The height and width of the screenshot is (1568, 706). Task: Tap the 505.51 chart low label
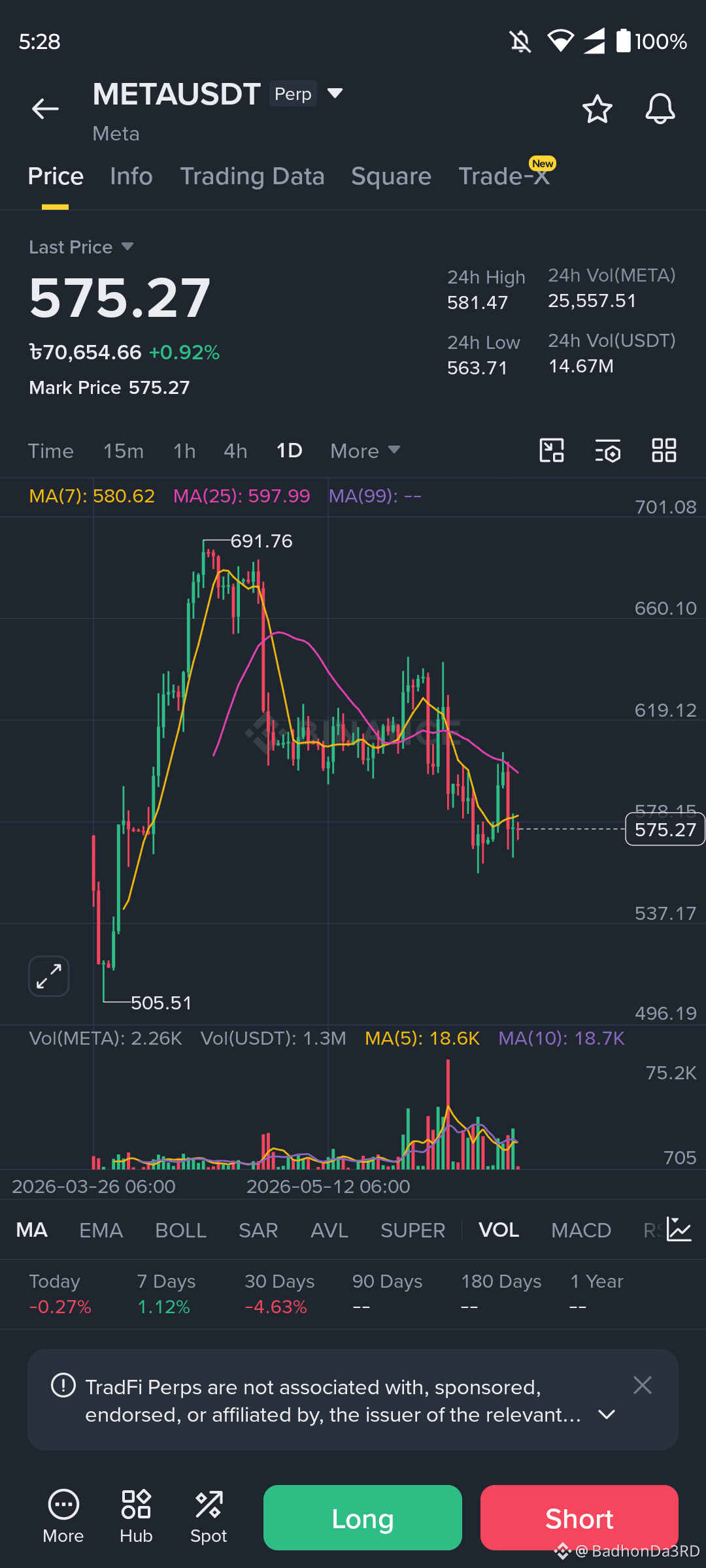pyautogui.click(x=161, y=1003)
